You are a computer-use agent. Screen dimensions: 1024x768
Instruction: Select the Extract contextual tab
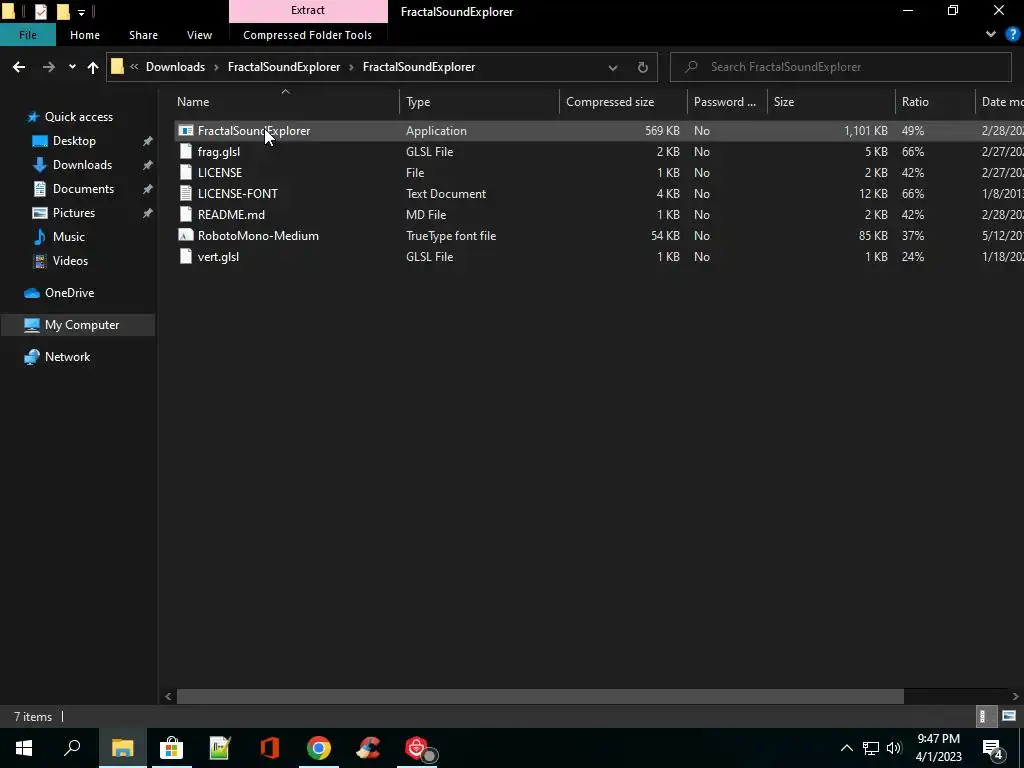[308, 11]
